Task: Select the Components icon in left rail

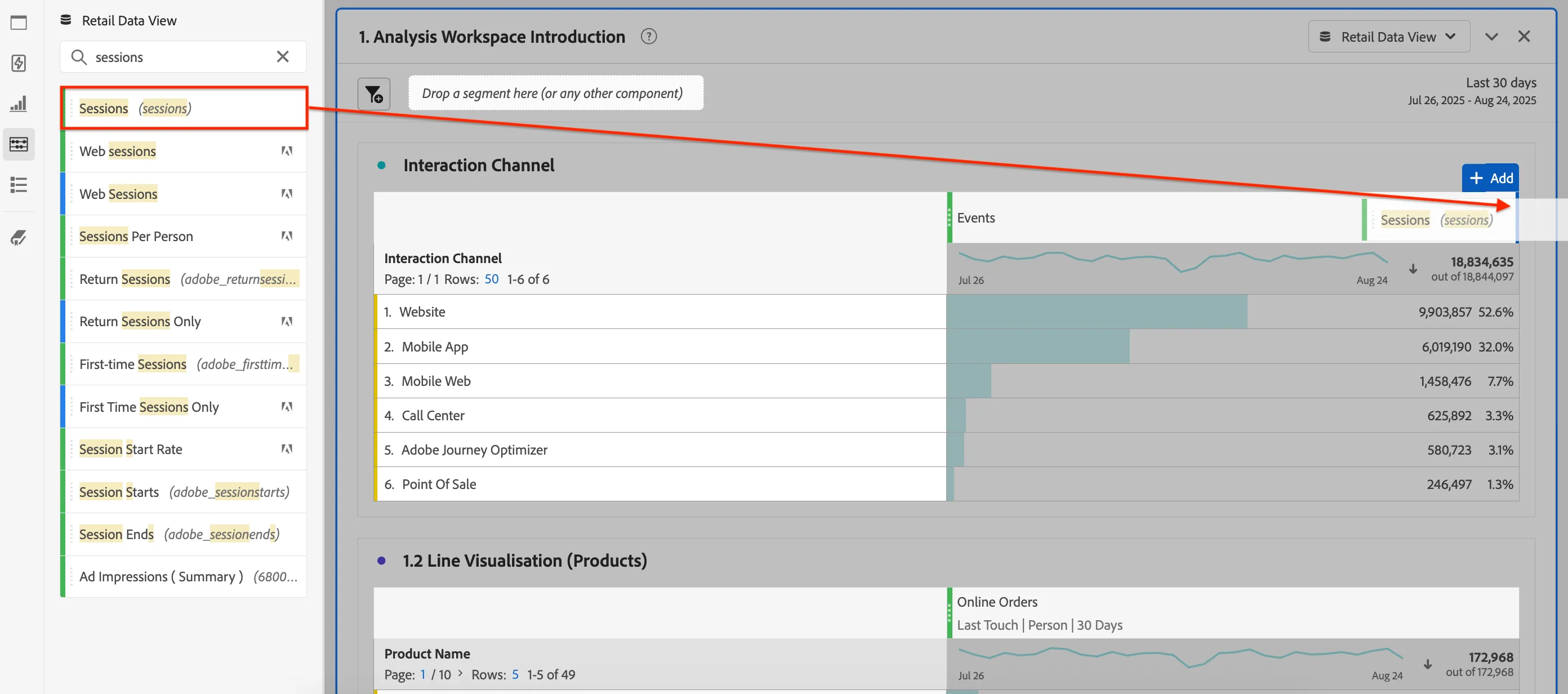Action: coord(19,144)
